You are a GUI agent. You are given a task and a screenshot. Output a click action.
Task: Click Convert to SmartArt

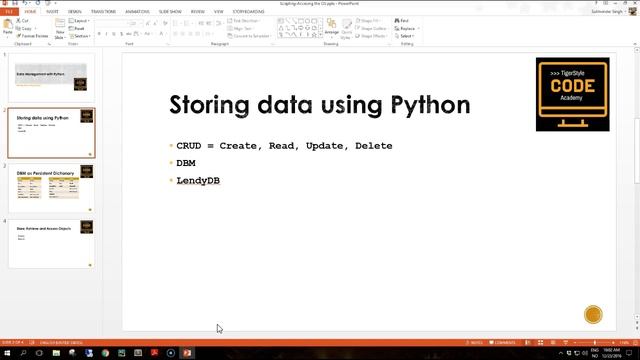(249, 36)
